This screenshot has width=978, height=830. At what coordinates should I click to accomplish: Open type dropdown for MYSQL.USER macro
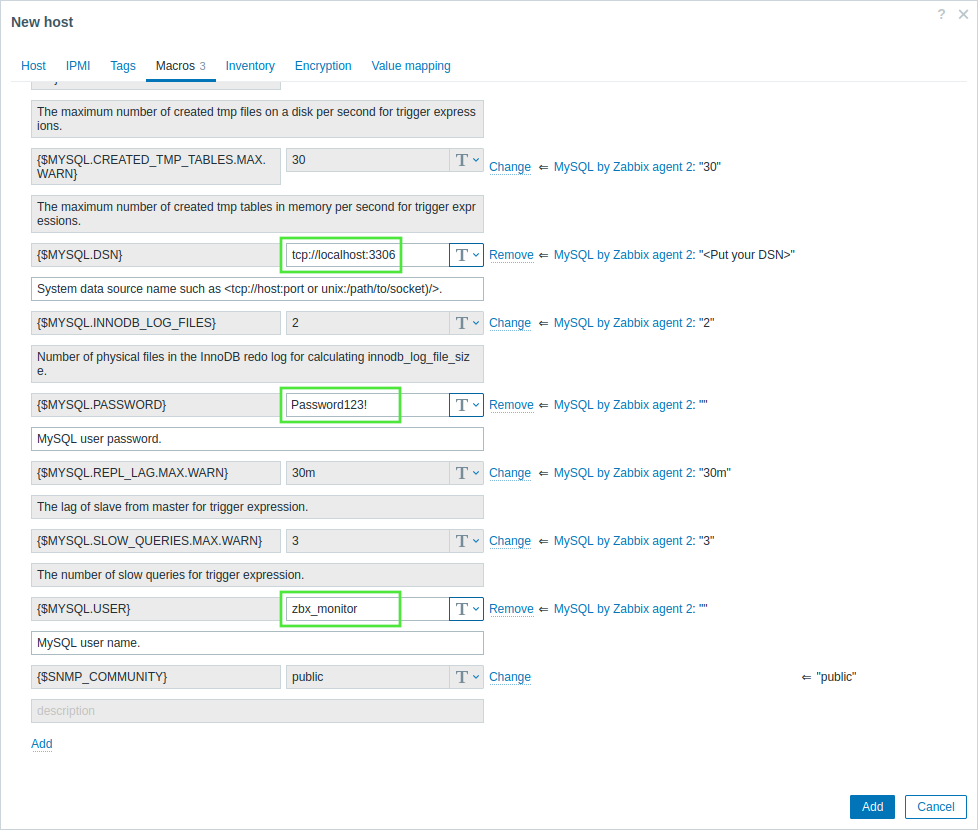pyautogui.click(x=467, y=609)
